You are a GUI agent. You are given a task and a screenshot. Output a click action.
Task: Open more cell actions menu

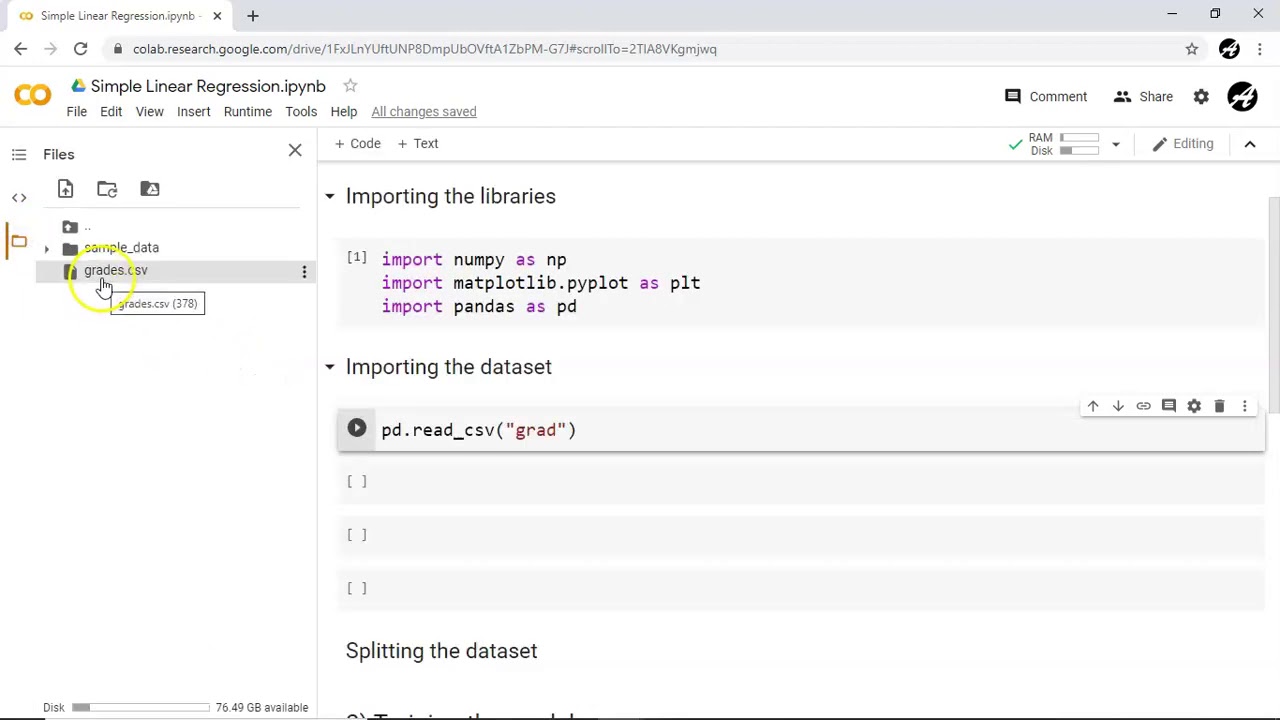(x=1245, y=406)
